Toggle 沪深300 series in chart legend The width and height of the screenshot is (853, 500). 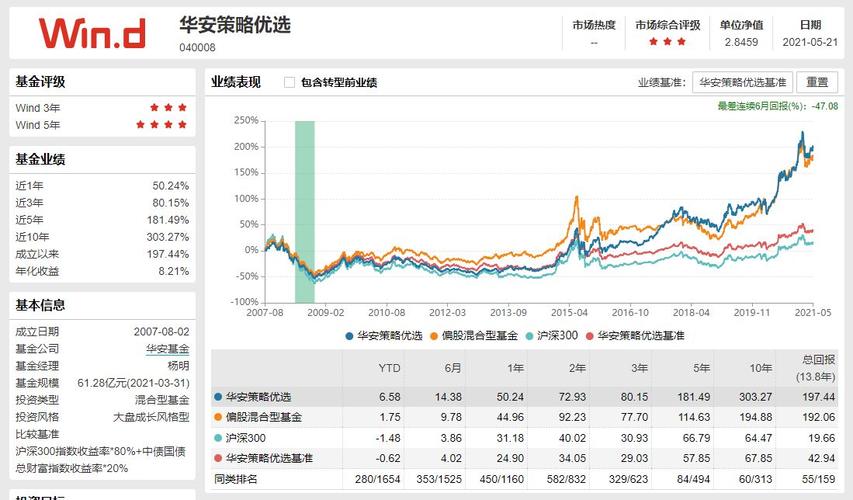552,336
